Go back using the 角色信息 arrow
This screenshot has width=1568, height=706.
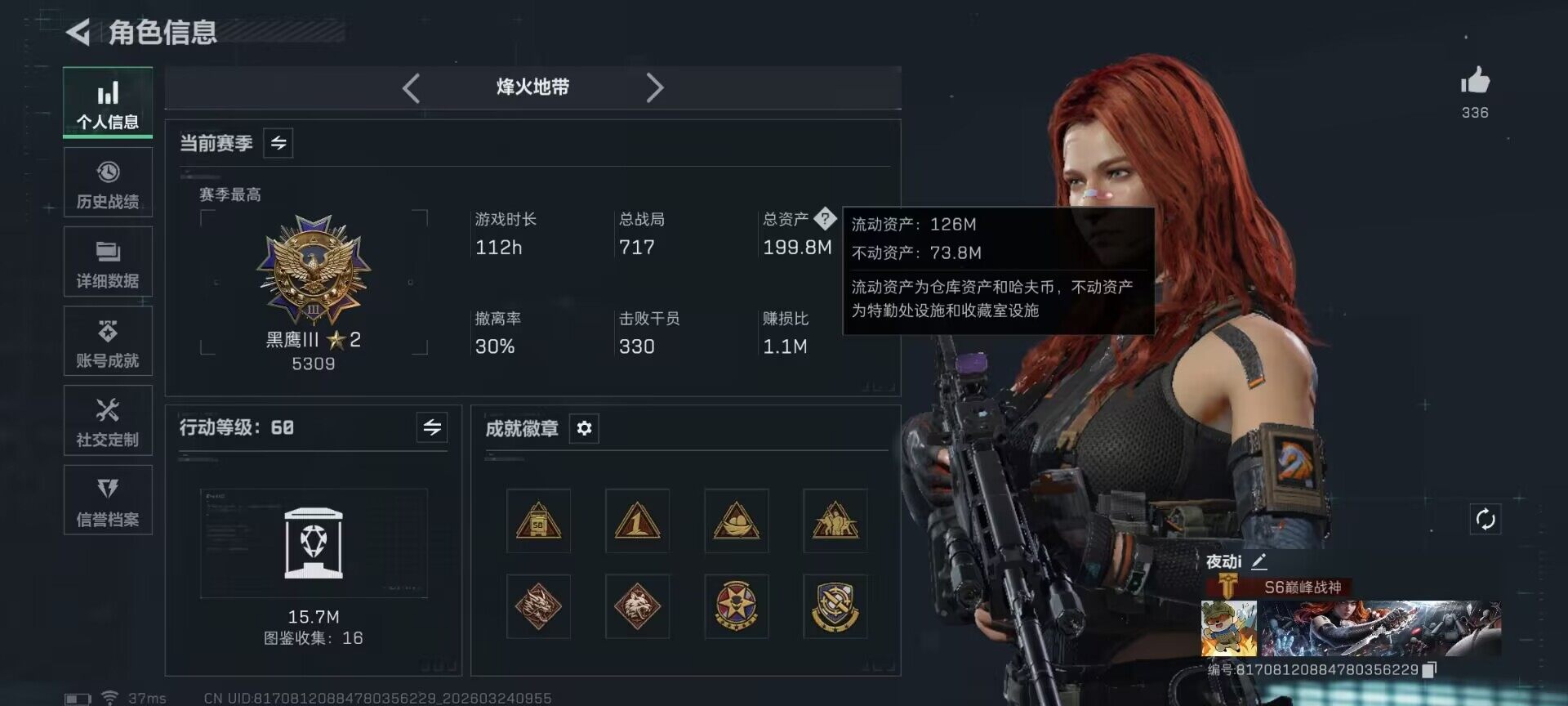(78, 33)
